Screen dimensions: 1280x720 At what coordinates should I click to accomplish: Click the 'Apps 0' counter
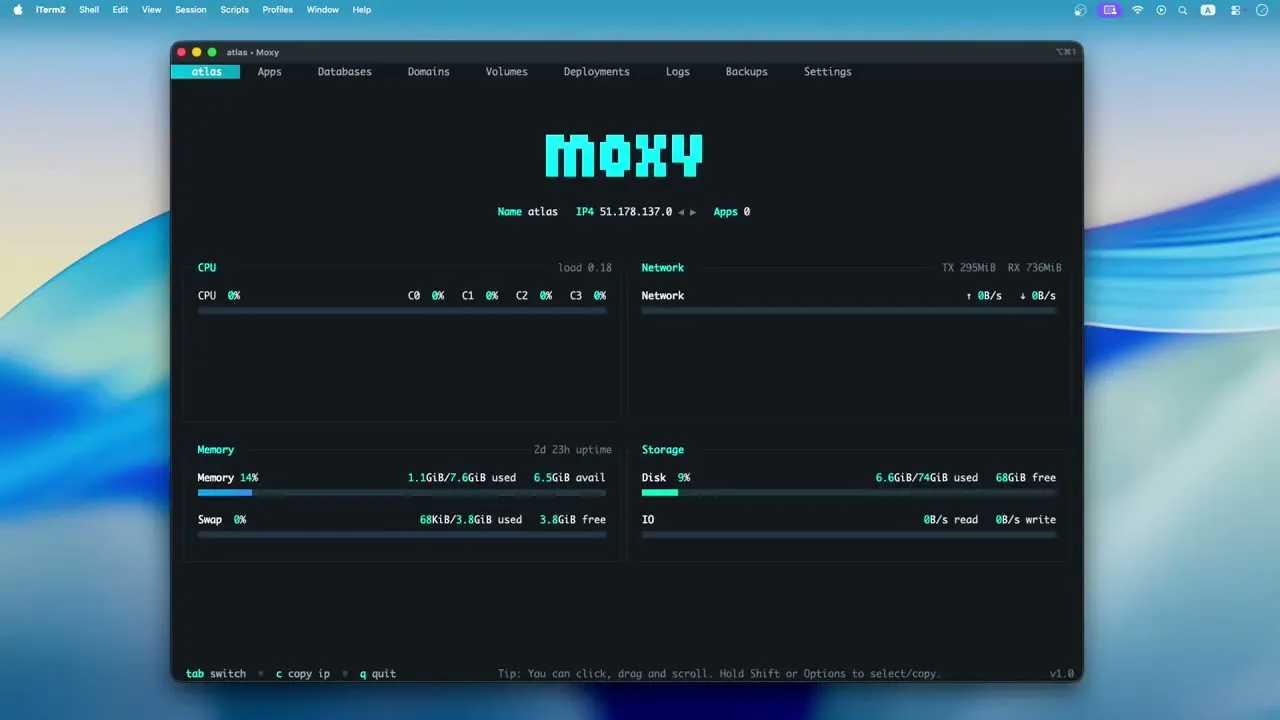pyautogui.click(x=732, y=212)
